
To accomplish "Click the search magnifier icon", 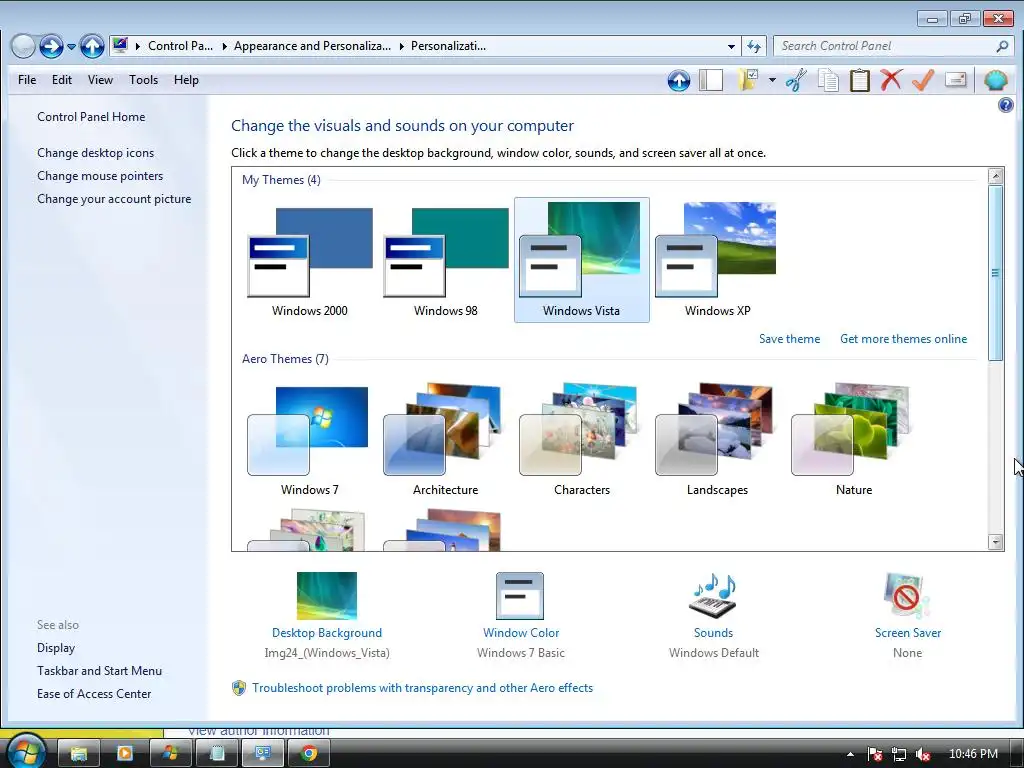I will click(1002, 46).
